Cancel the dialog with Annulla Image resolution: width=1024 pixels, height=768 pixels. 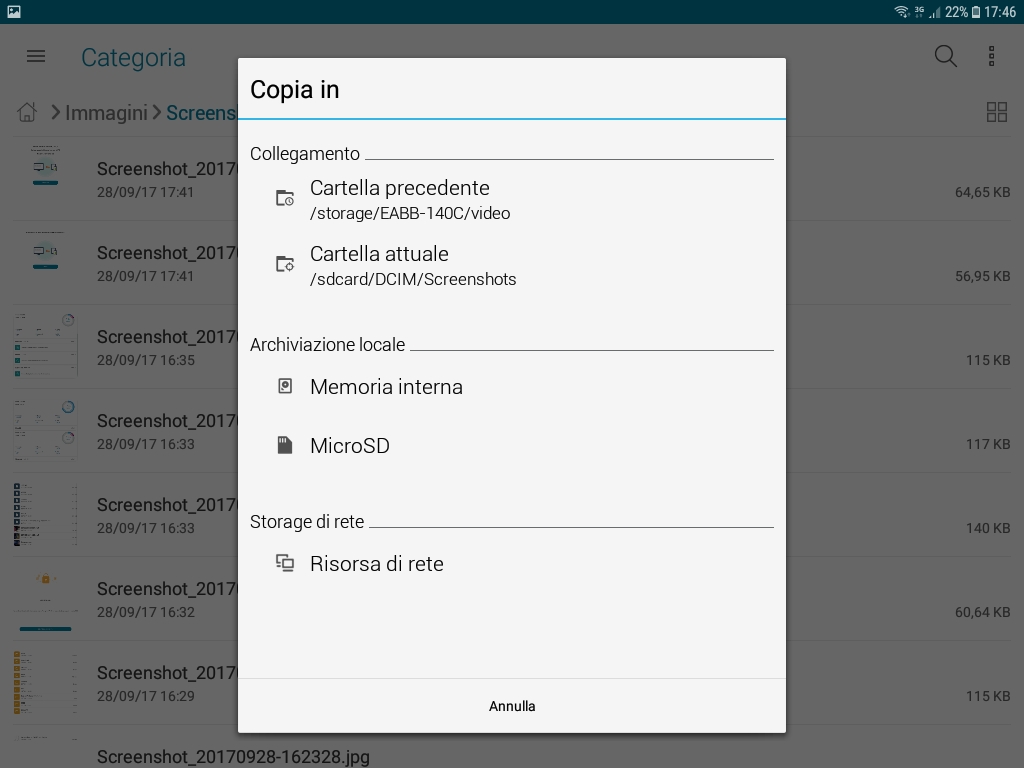(512, 706)
